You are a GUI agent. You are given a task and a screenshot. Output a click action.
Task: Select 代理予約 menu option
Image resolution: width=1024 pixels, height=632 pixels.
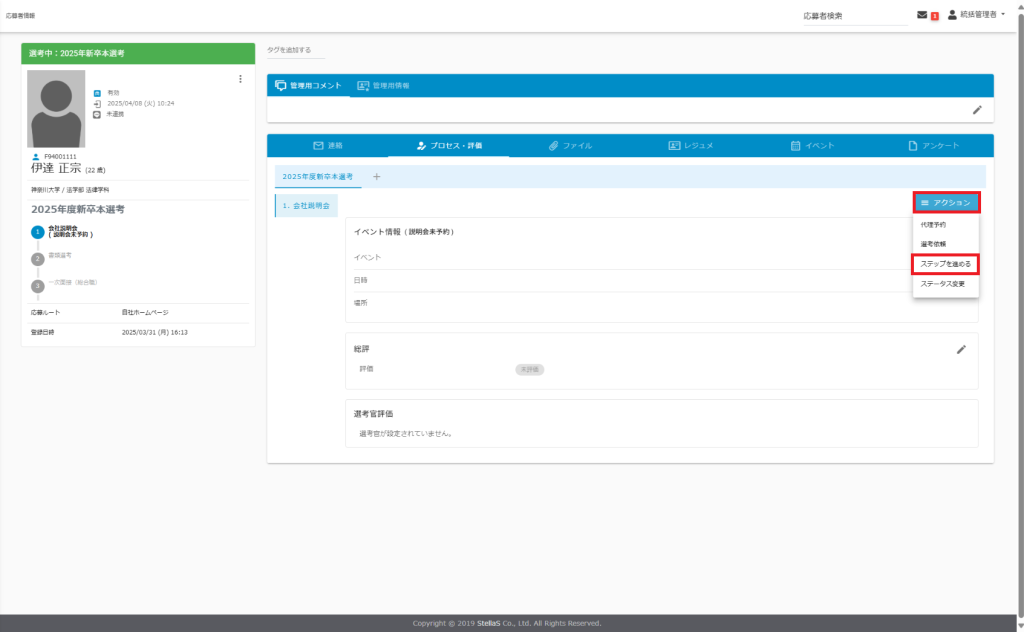[x=933, y=225]
